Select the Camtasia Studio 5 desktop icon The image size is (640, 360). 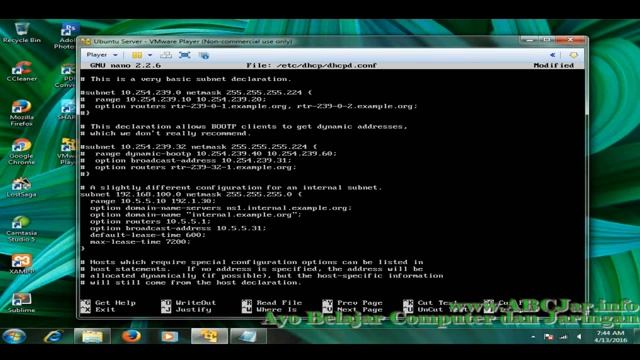21,229
